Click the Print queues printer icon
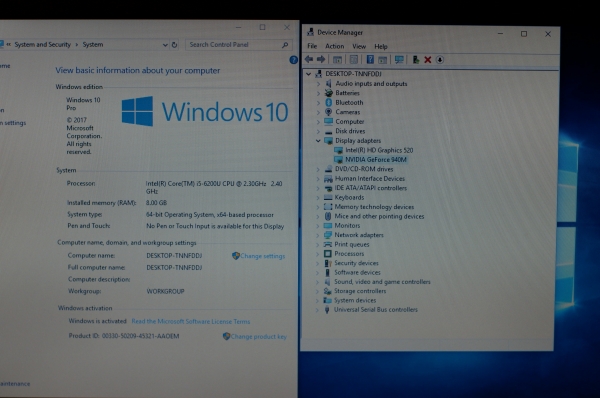This screenshot has height=398, width=600. pos(328,244)
